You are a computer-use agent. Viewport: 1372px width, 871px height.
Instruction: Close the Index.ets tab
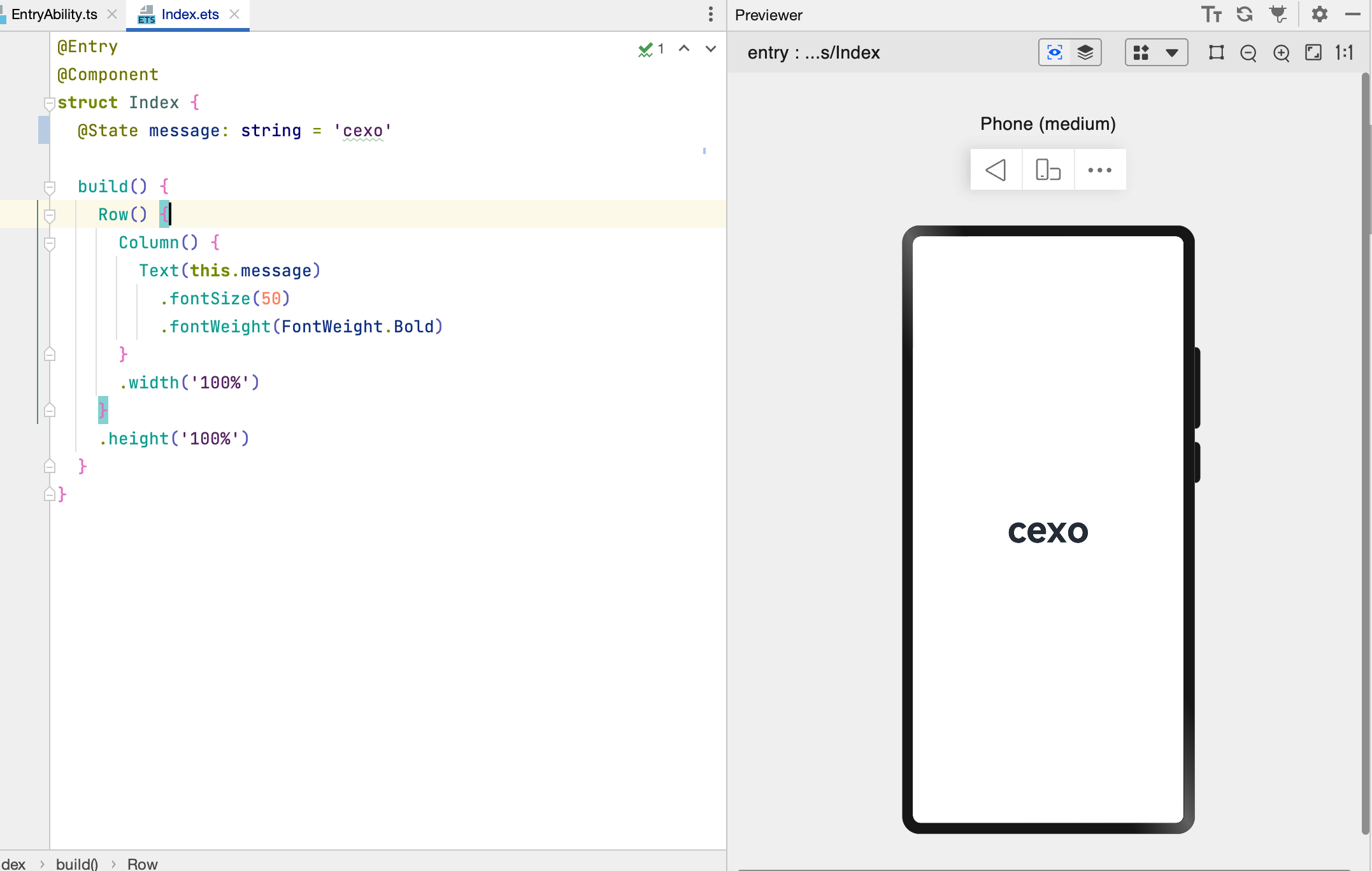234,14
